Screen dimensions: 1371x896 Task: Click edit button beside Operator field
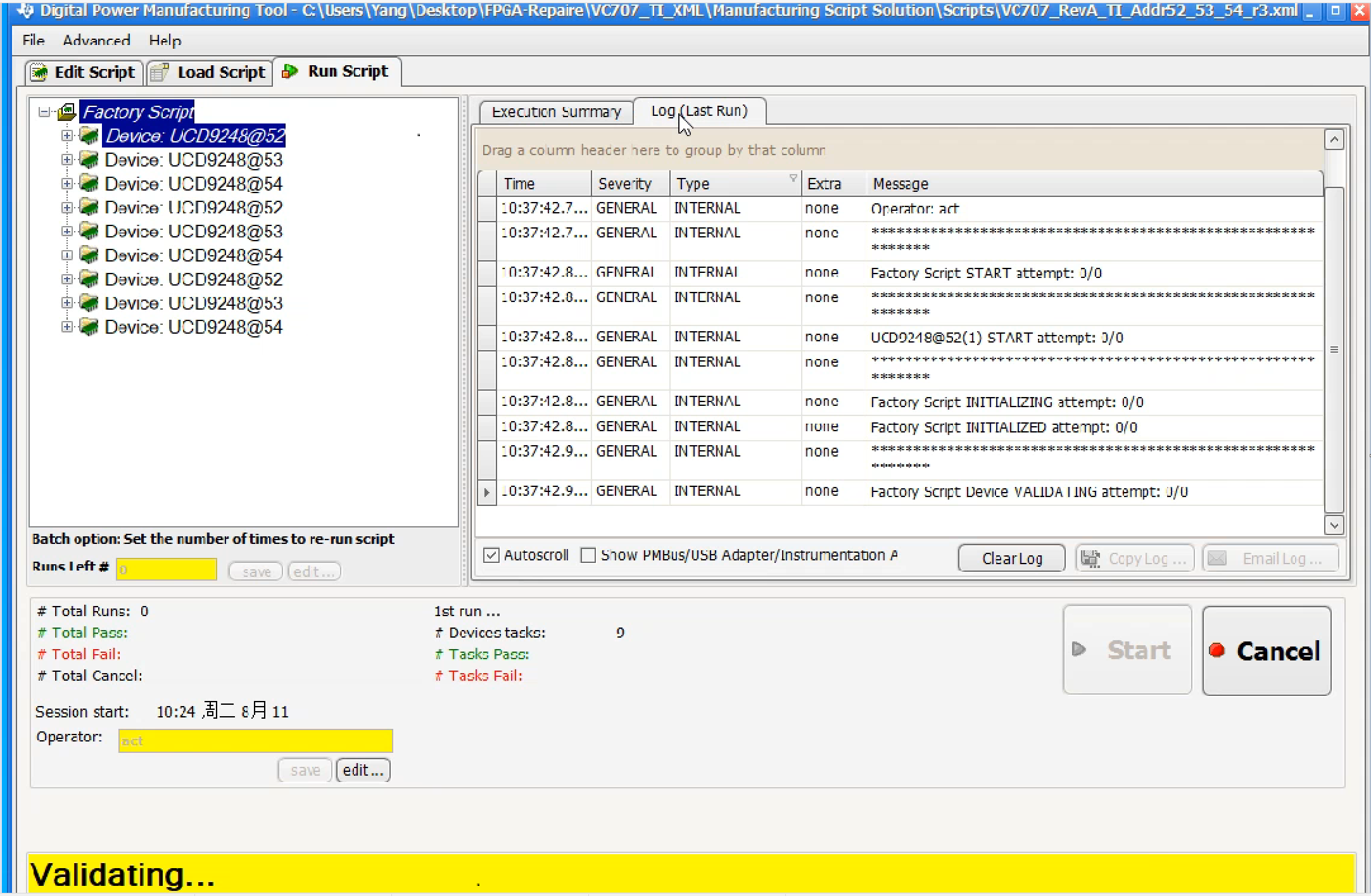(x=363, y=771)
